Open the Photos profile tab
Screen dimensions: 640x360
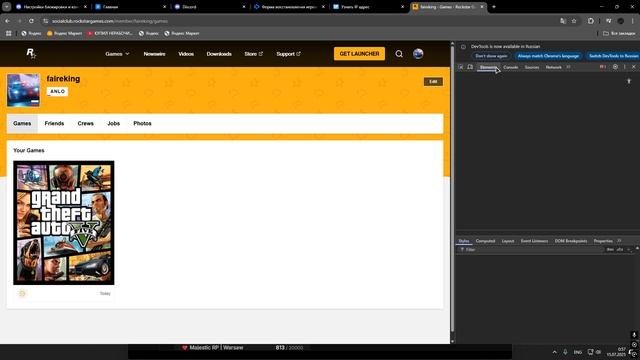pyautogui.click(x=142, y=123)
